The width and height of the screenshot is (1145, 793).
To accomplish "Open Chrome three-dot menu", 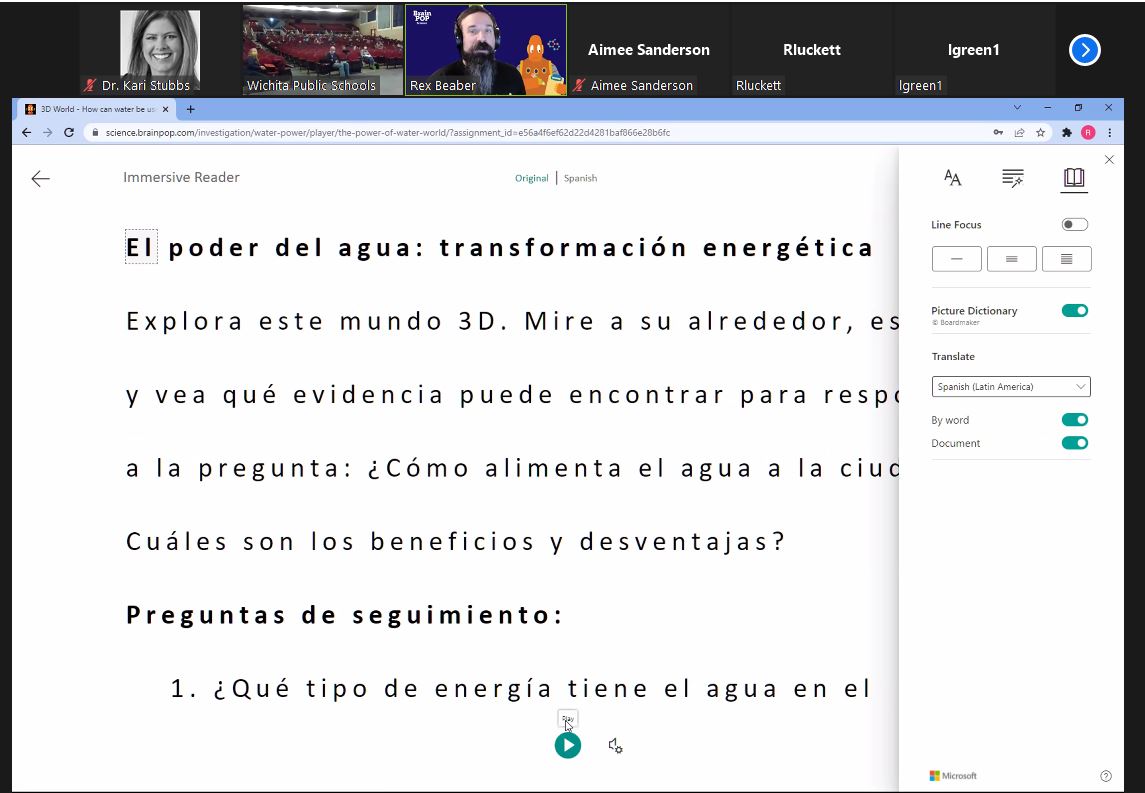I will pos(1110,132).
